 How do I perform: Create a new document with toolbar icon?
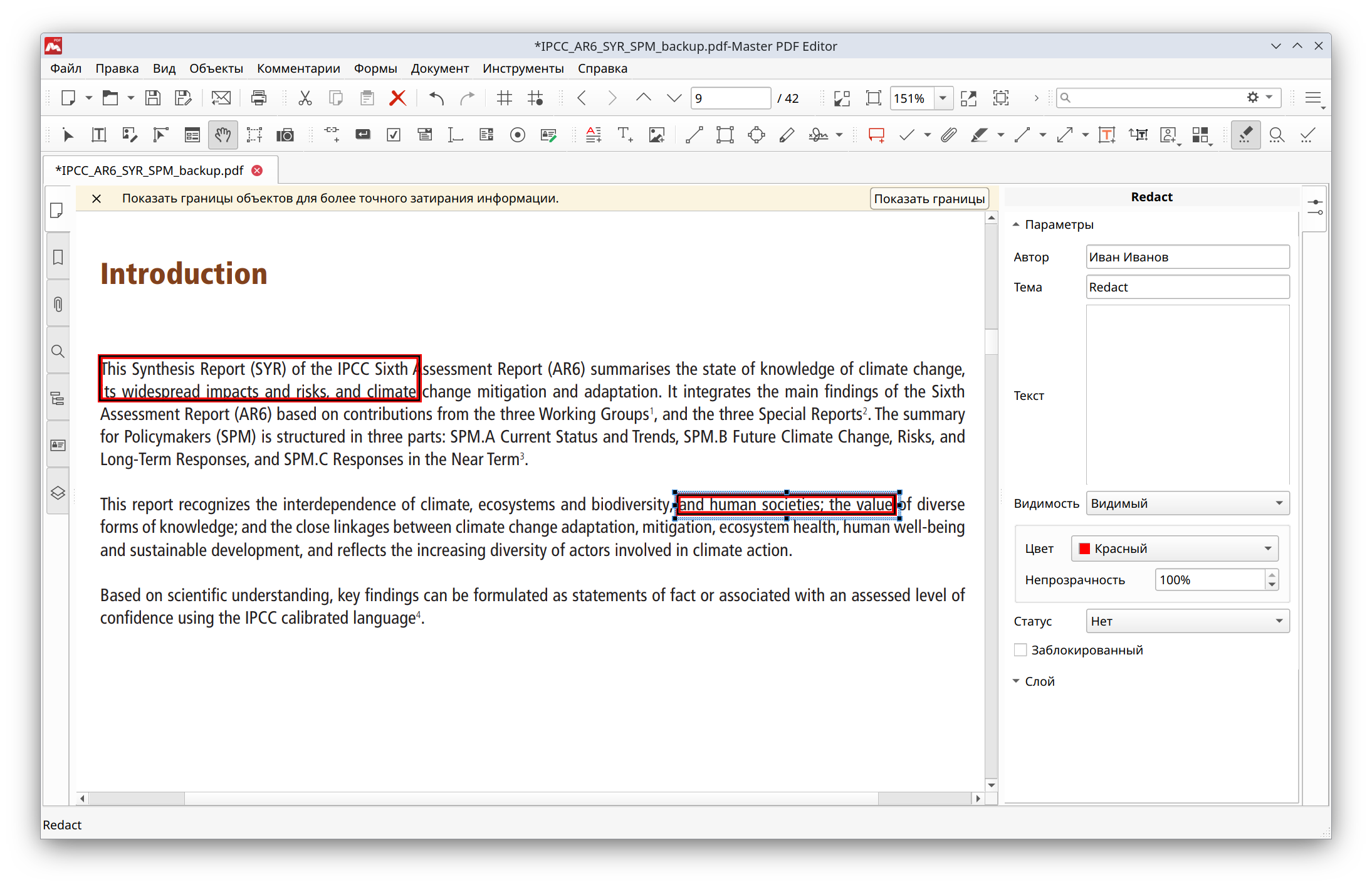(x=68, y=98)
